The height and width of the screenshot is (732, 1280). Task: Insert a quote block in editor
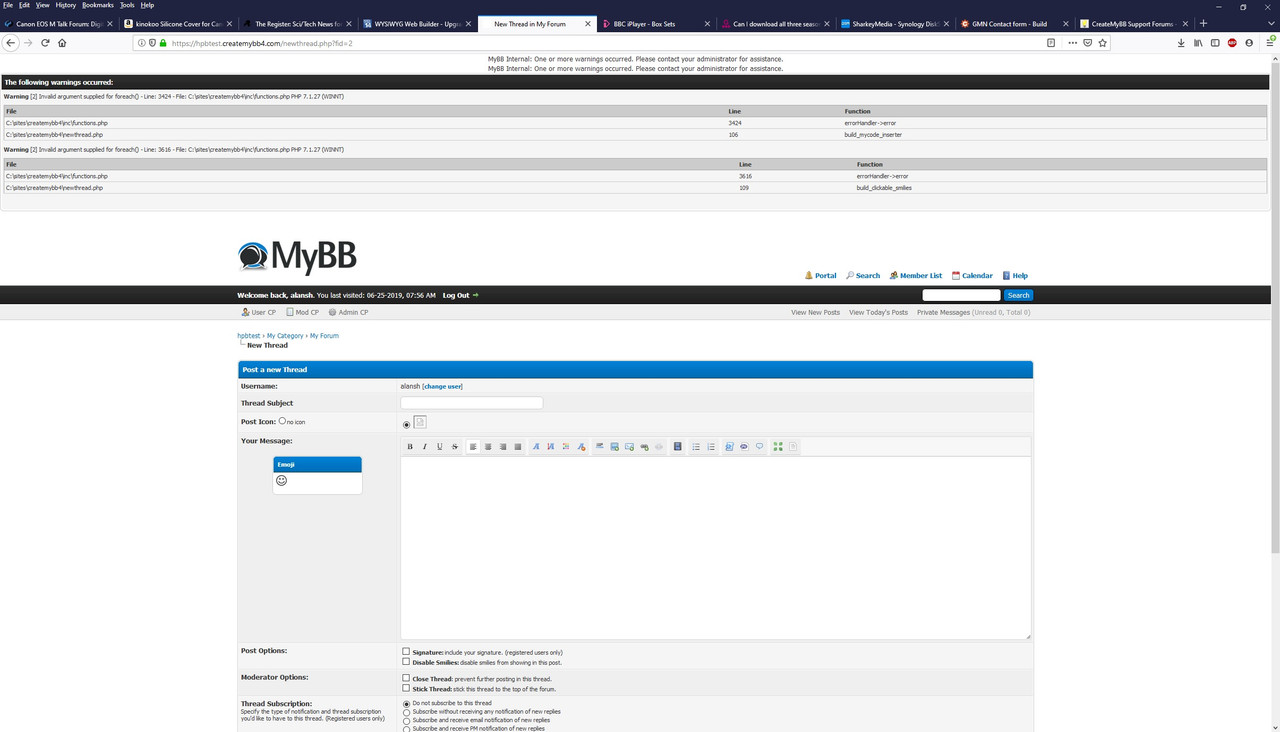click(x=760, y=446)
